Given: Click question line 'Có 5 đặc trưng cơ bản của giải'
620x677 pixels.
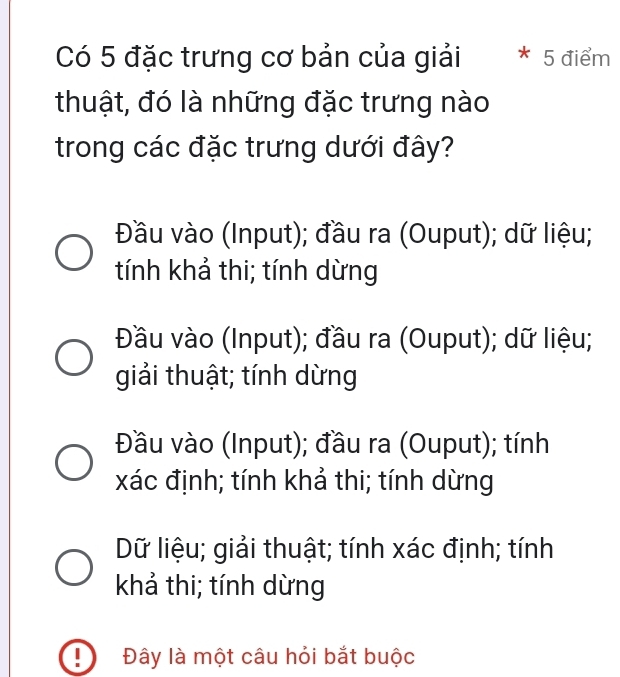Looking at the screenshot, I should pyautogui.click(x=257, y=56).
